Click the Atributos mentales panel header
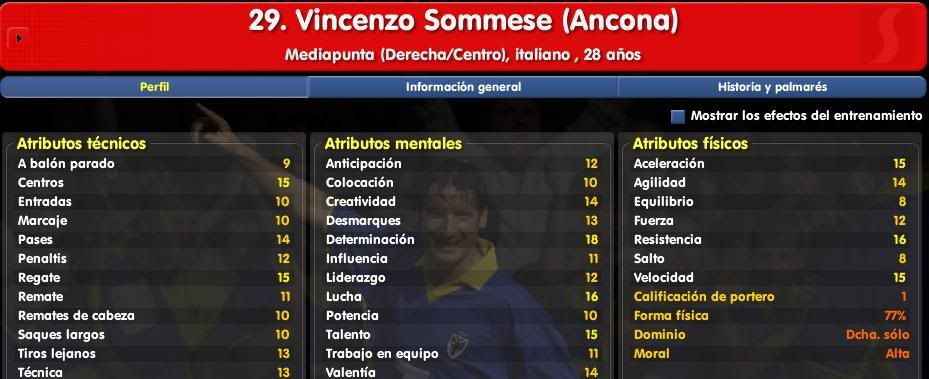 click(393, 143)
